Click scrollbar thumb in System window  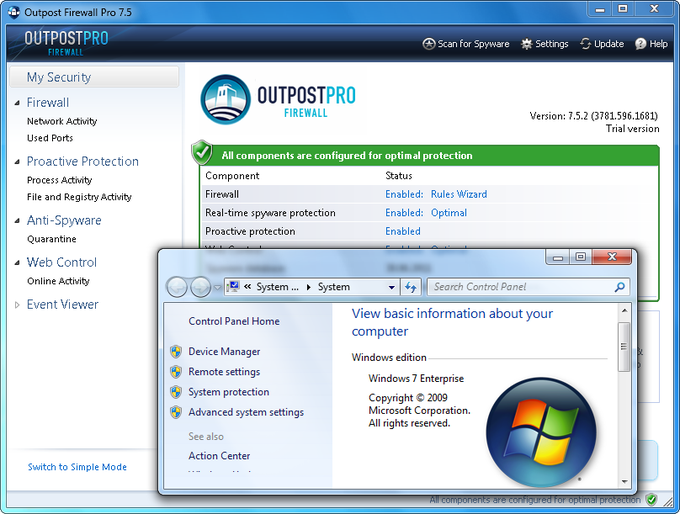pyautogui.click(x=624, y=346)
